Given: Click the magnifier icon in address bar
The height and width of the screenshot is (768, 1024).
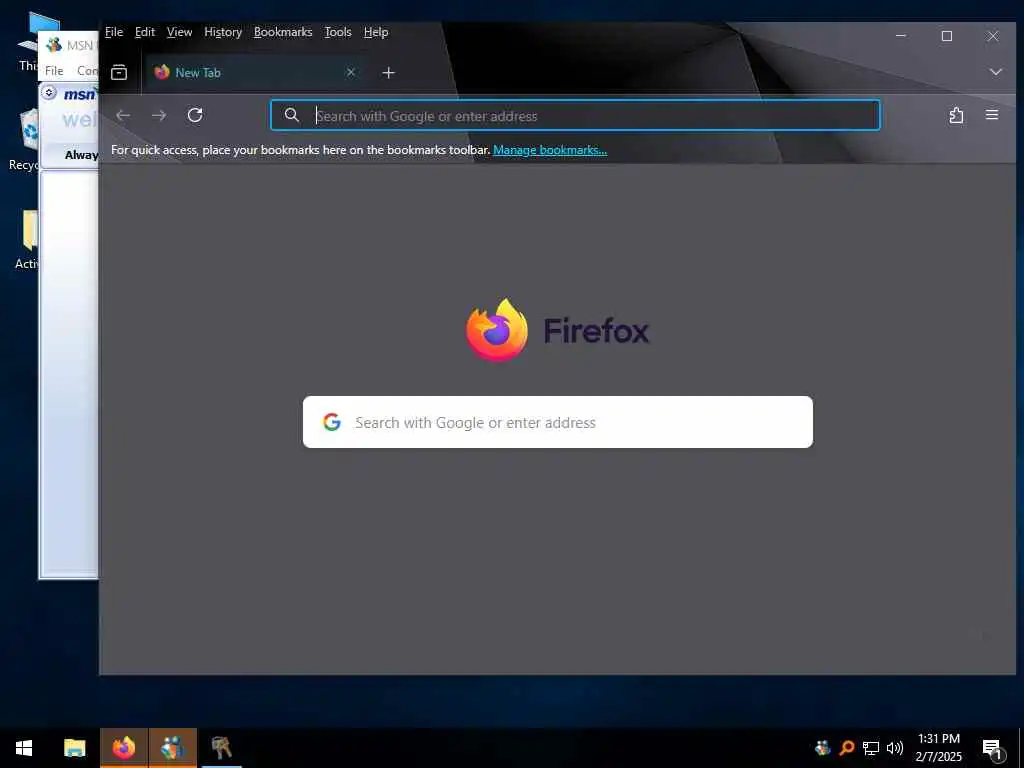Looking at the screenshot, I should pos(292,116).
